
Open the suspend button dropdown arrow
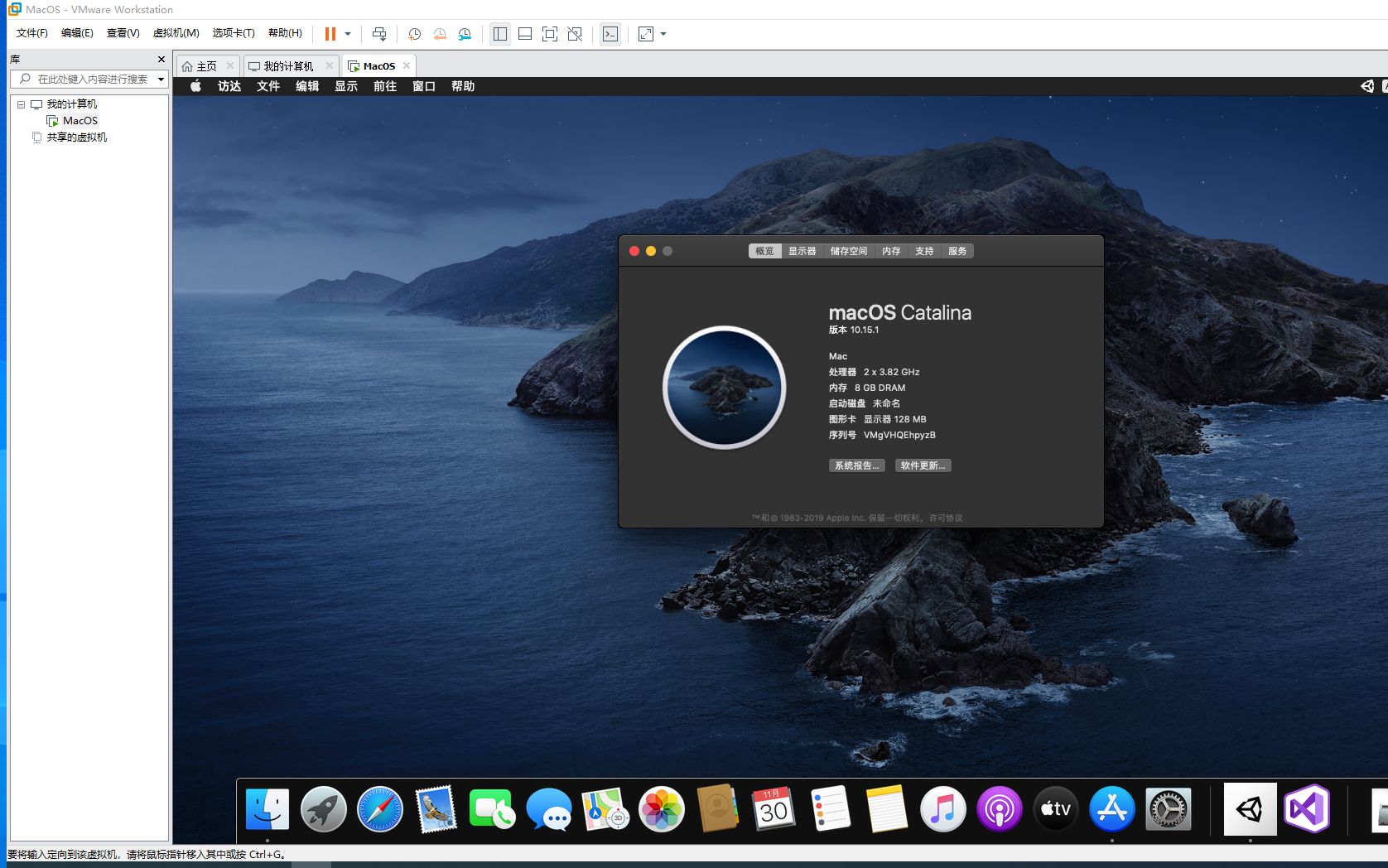tap(348, 34)
